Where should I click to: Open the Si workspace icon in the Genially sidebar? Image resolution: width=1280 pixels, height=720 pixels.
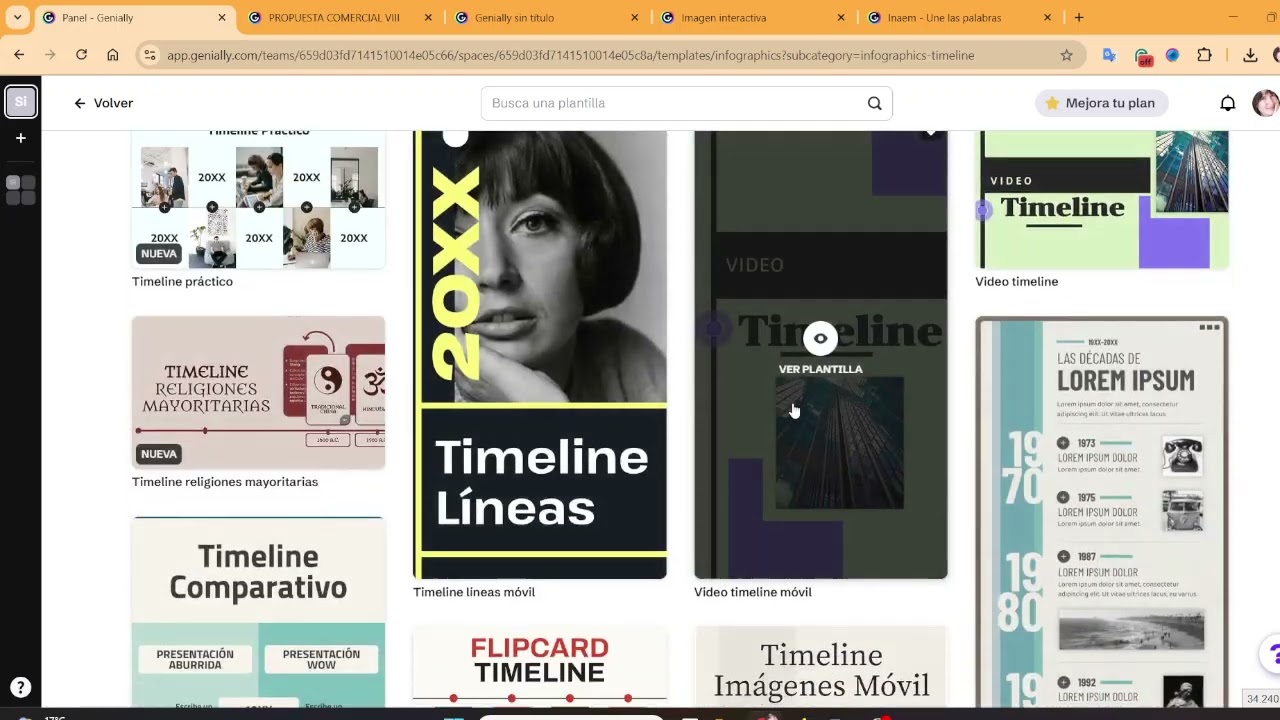coord(21,101)
